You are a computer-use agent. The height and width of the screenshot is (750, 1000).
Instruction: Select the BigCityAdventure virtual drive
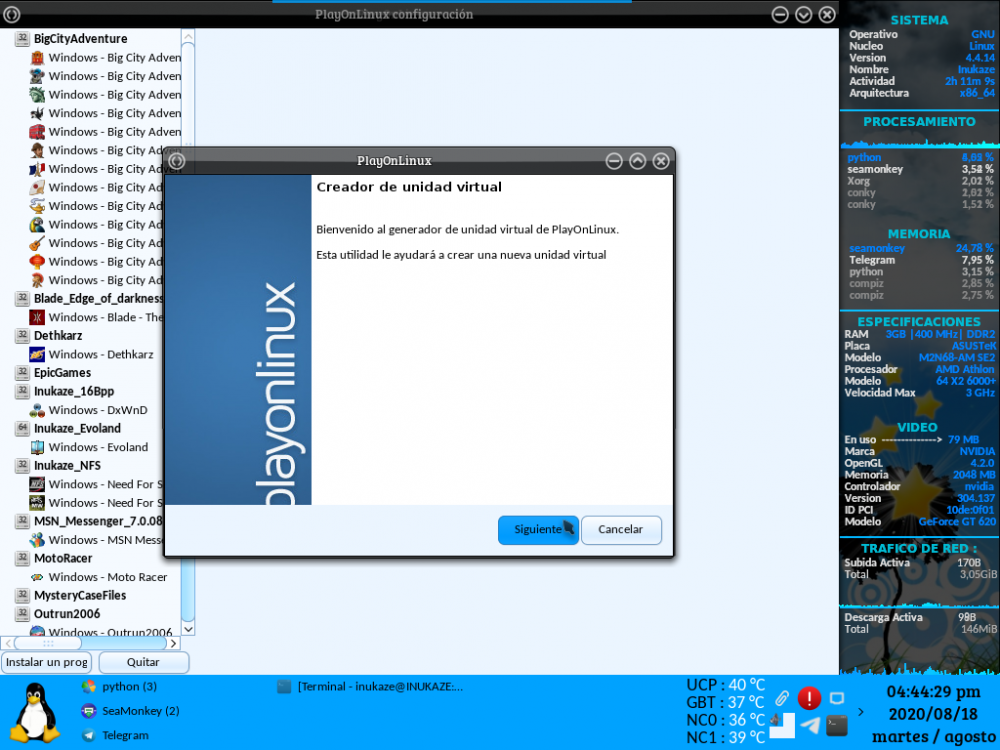80,39
